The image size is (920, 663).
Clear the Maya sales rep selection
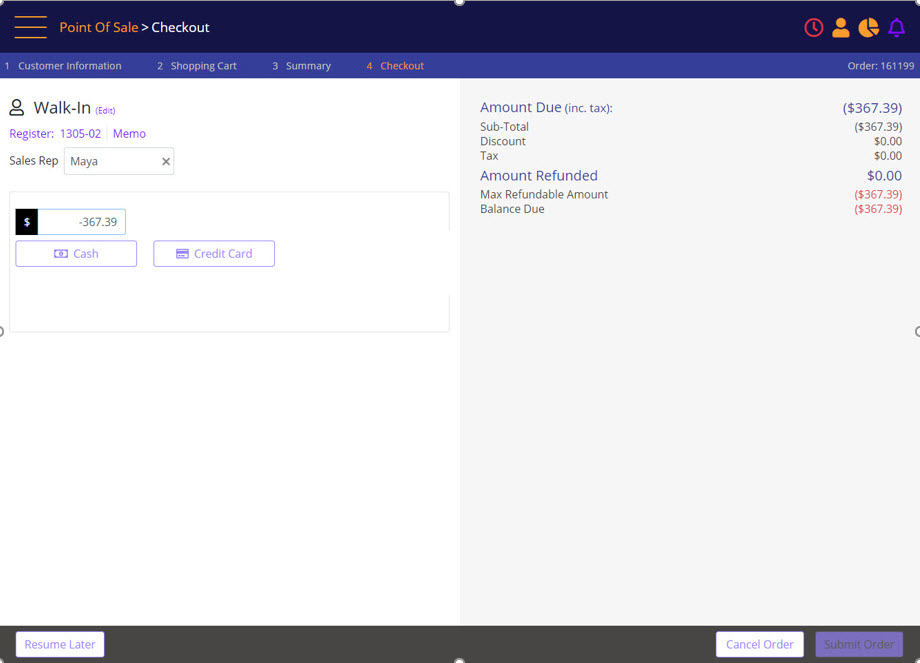point(166,161)
